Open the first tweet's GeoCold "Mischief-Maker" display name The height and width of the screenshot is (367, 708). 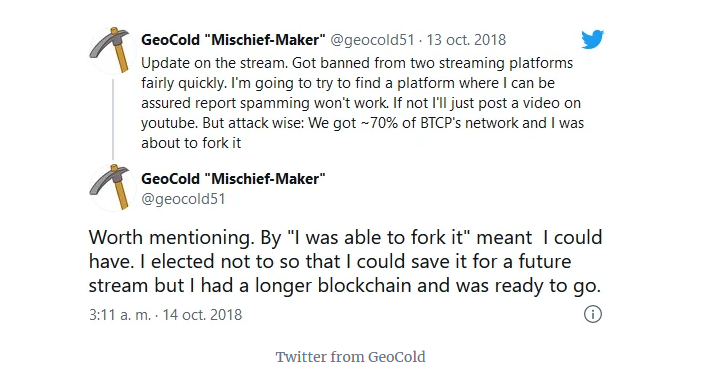[x=233, y=40]
